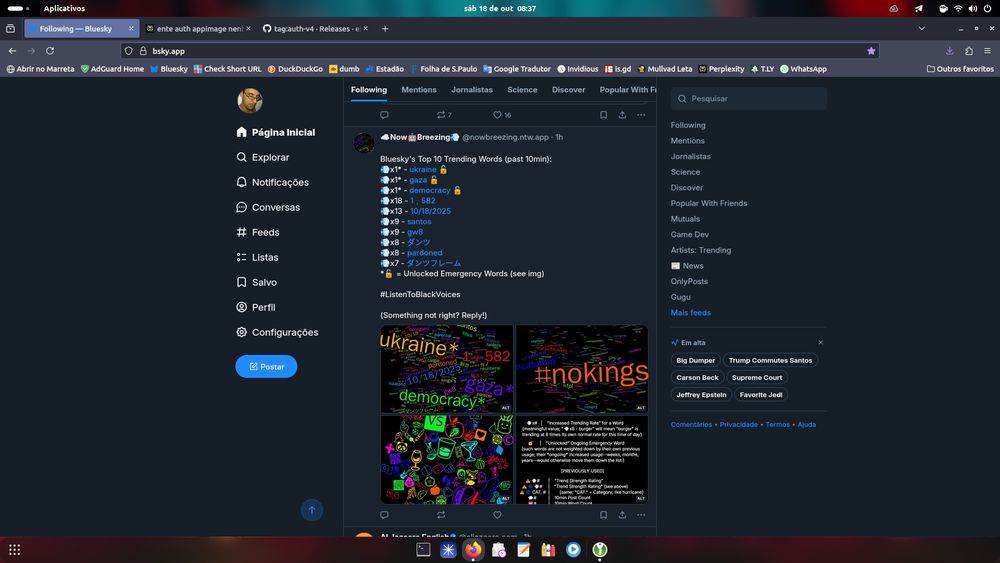
Task: Go back in browser history
Action: tap(12, 51)
